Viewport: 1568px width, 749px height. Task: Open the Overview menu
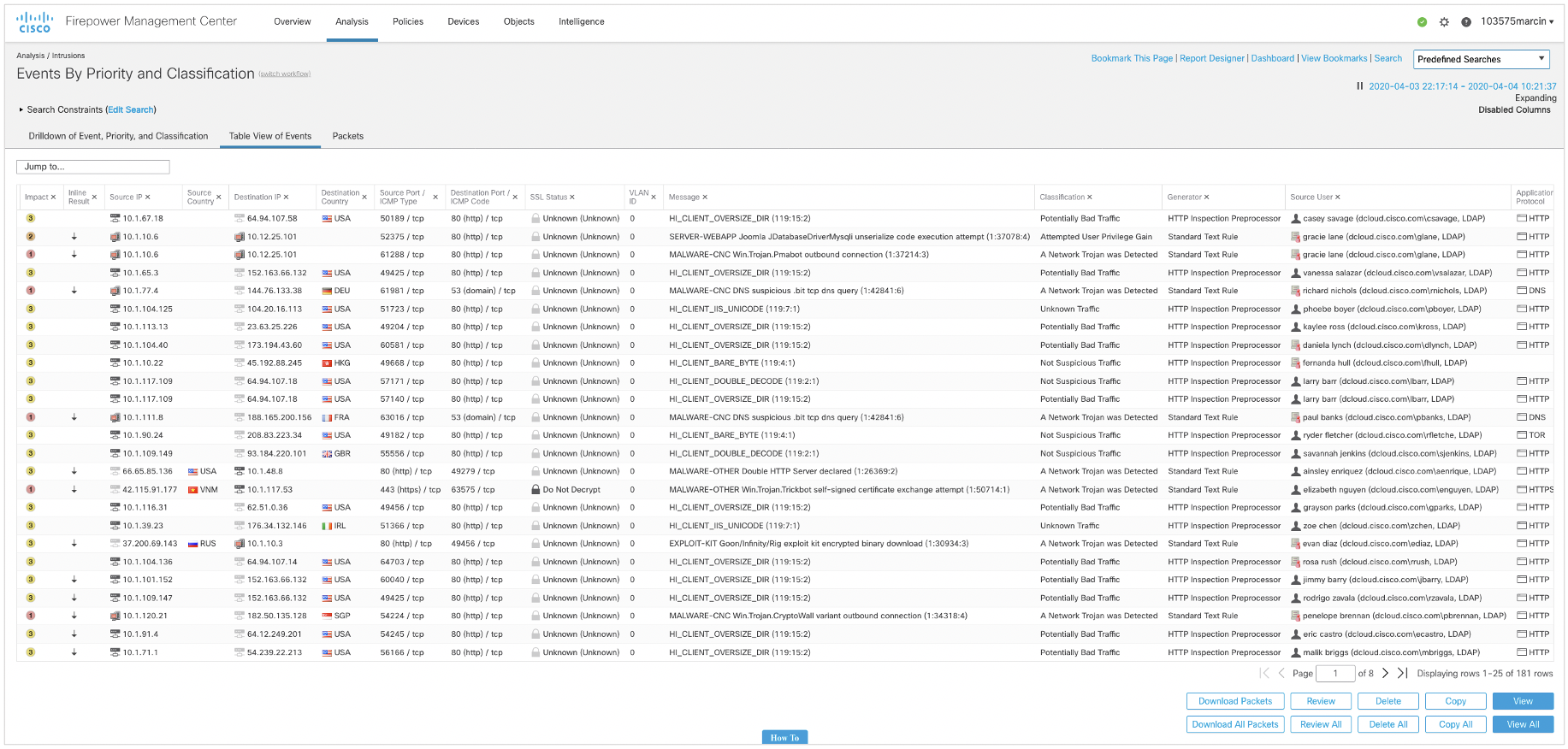(293, 22)
